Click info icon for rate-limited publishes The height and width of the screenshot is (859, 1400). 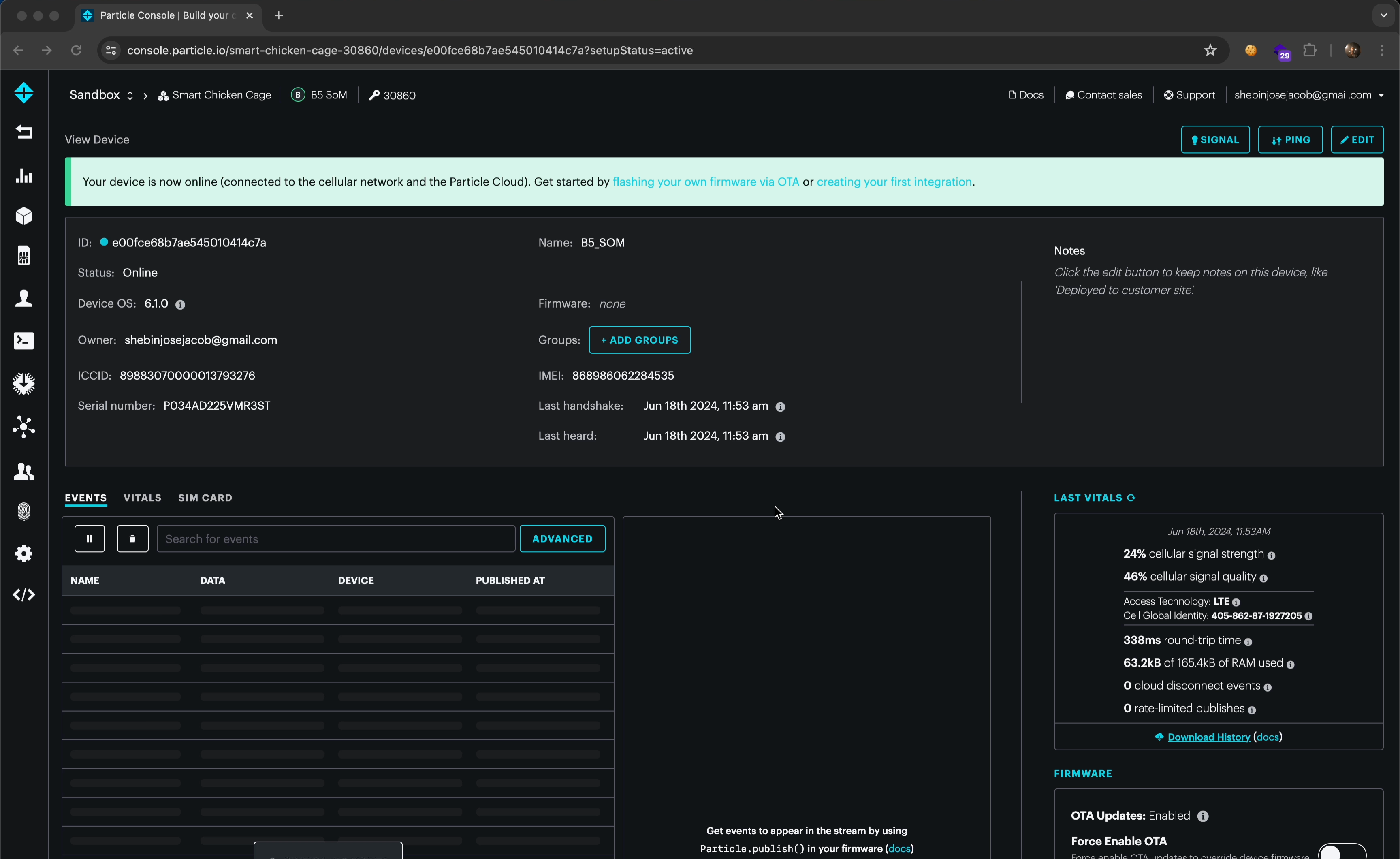pyautogui.click(x=1252, y=710)
